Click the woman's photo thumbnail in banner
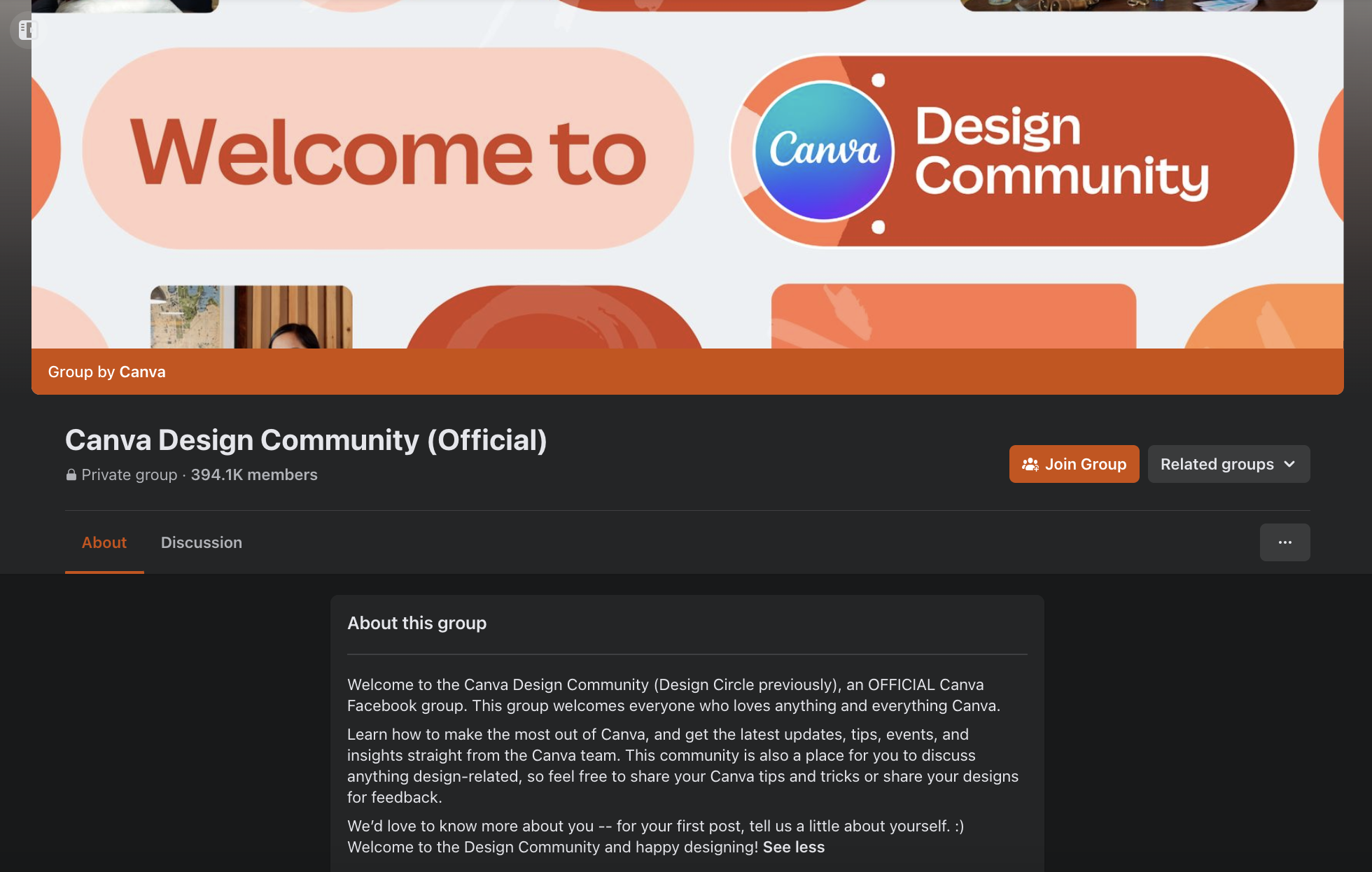This screenshot has height=872, width=1372. coord(251,316)
